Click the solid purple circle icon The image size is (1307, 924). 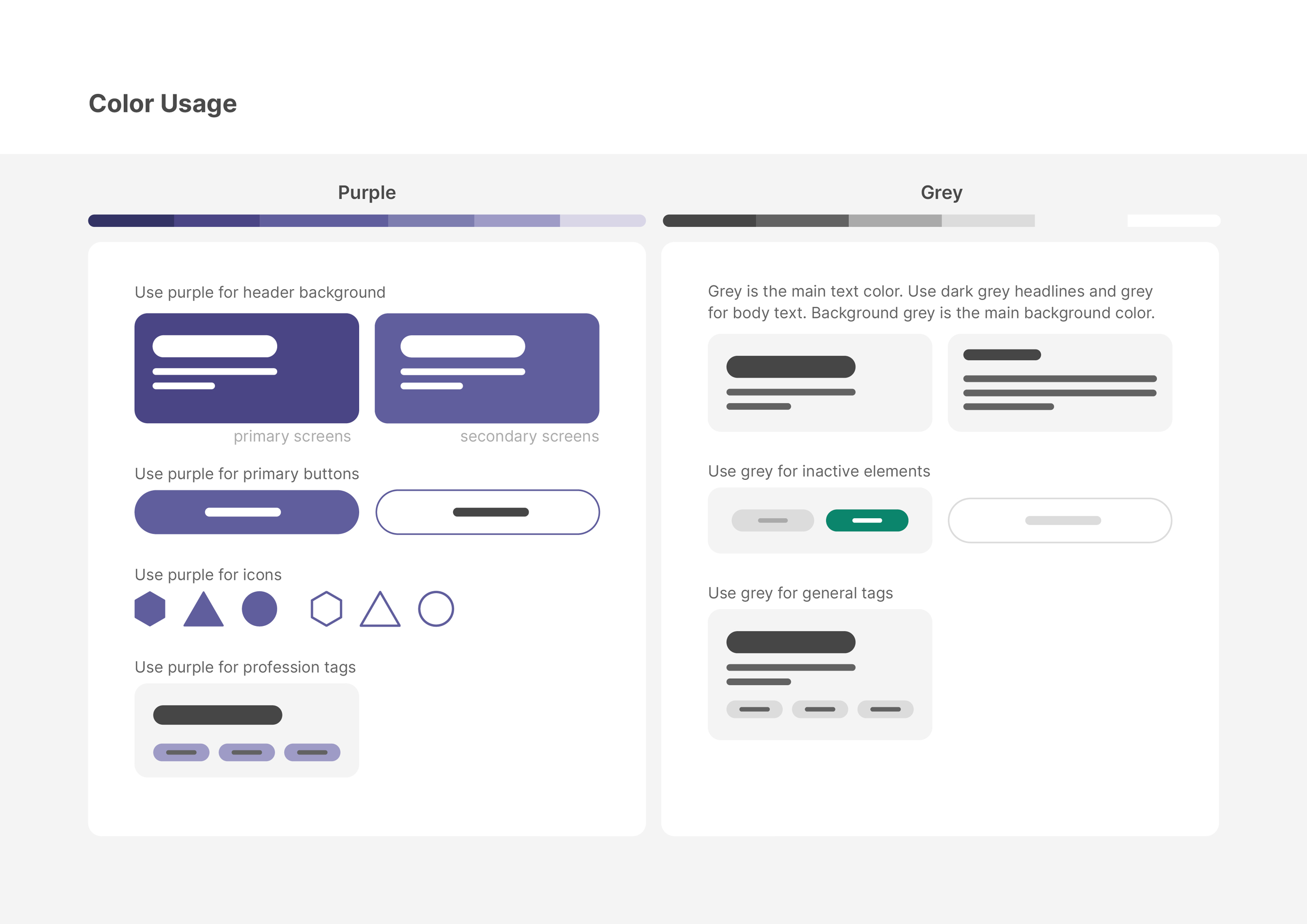tap(260, 609)
